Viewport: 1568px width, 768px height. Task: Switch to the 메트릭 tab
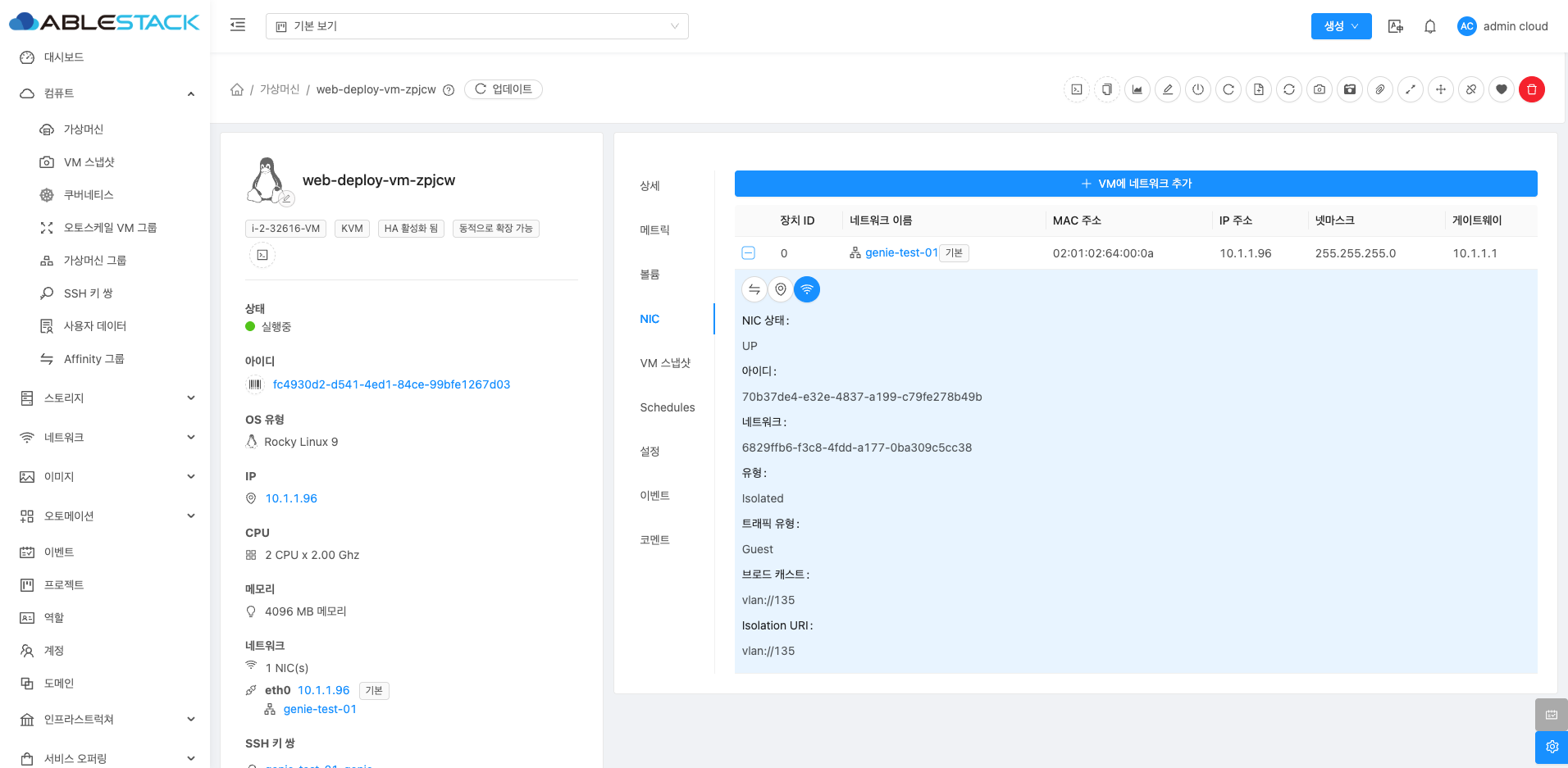(654, 230)
